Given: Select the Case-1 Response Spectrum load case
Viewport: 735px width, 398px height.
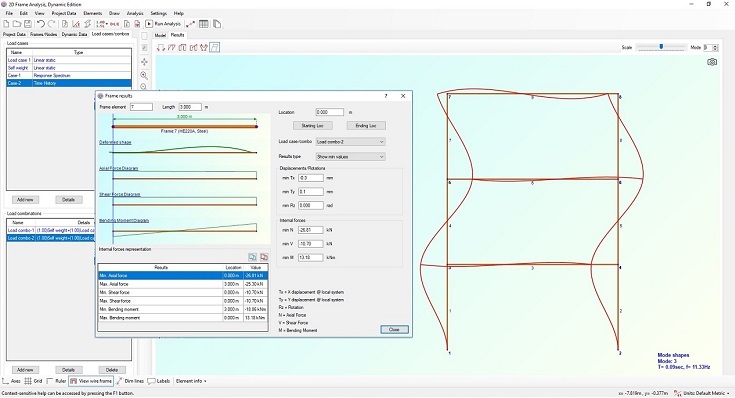Looking at the screenshot, I should coord(69,75).
